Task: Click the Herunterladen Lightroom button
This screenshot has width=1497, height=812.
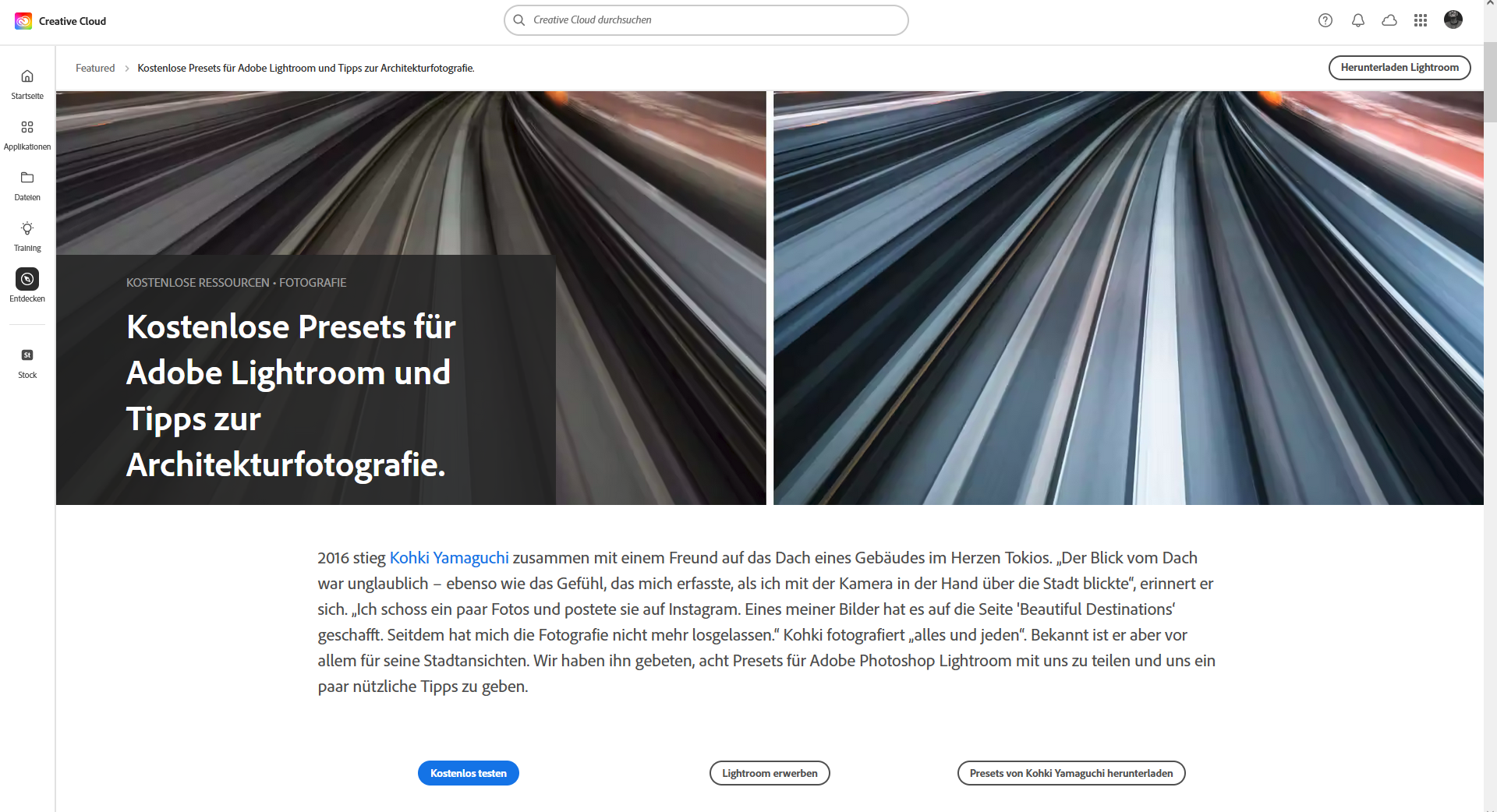Action: tap(1400, 68)
